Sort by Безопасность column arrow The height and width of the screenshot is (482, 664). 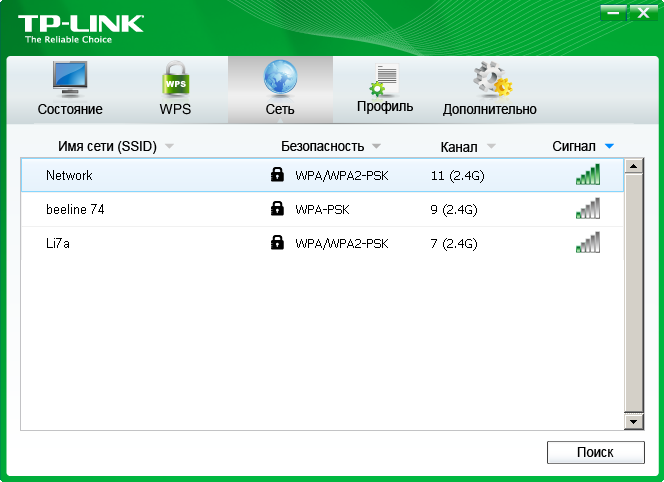(376, 147)
